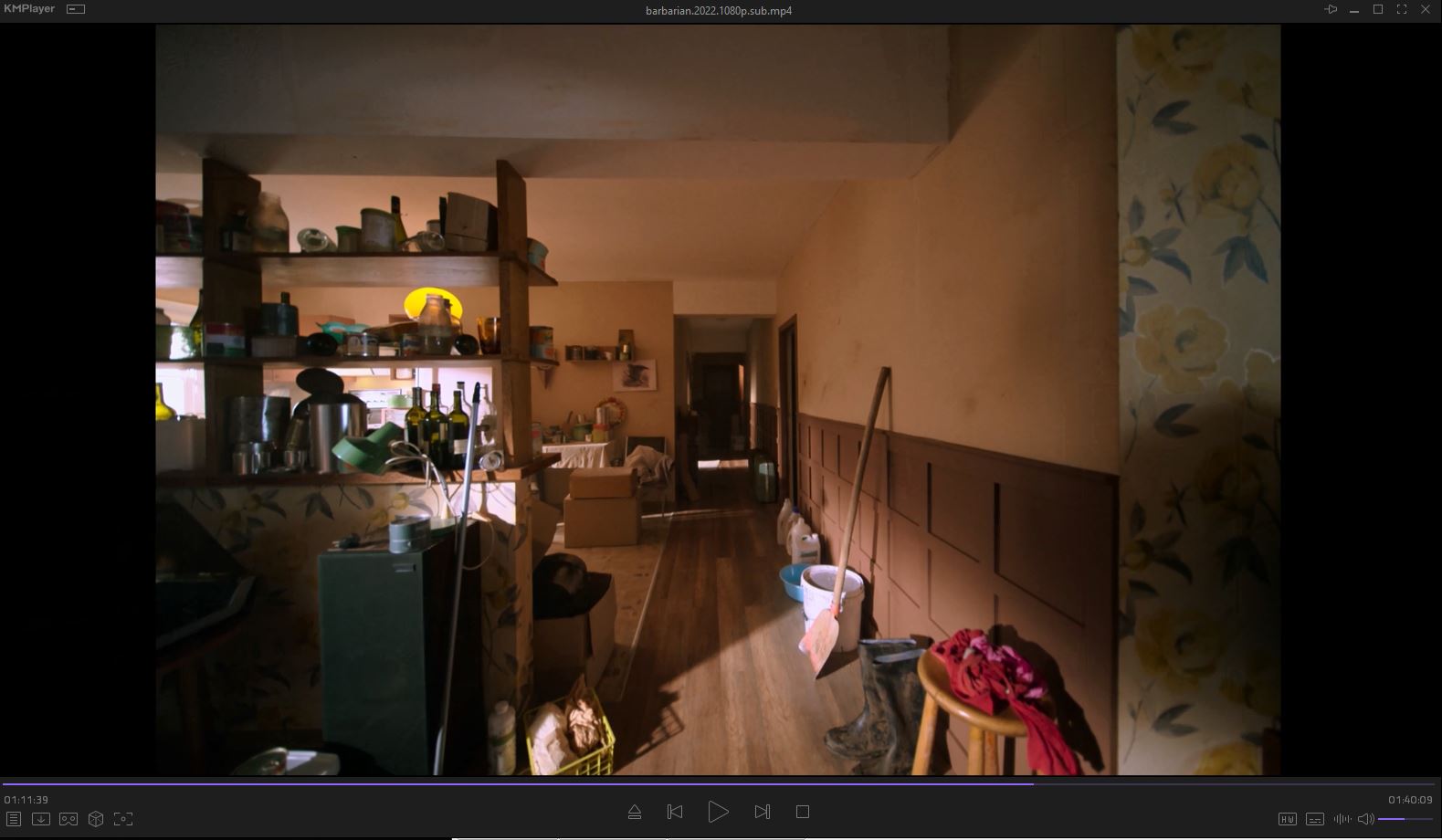Adjust the volume slider
Viewport: 1442px width, 840px height.
1405,819
